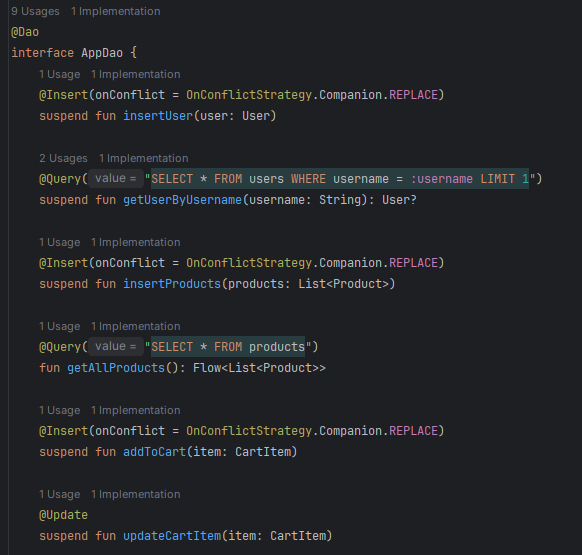Click 'WHERE' keyword in the SQL query
582x555 pixels.
pos(308,179)
